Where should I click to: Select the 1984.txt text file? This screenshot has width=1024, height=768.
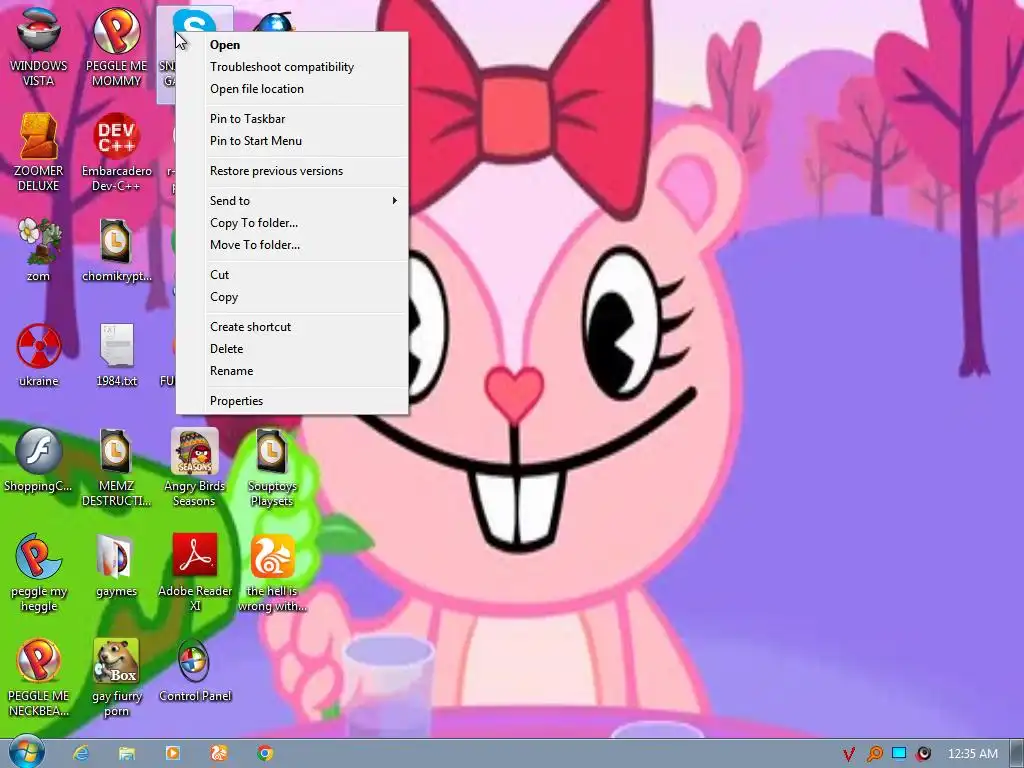click(x=116, y=355)
